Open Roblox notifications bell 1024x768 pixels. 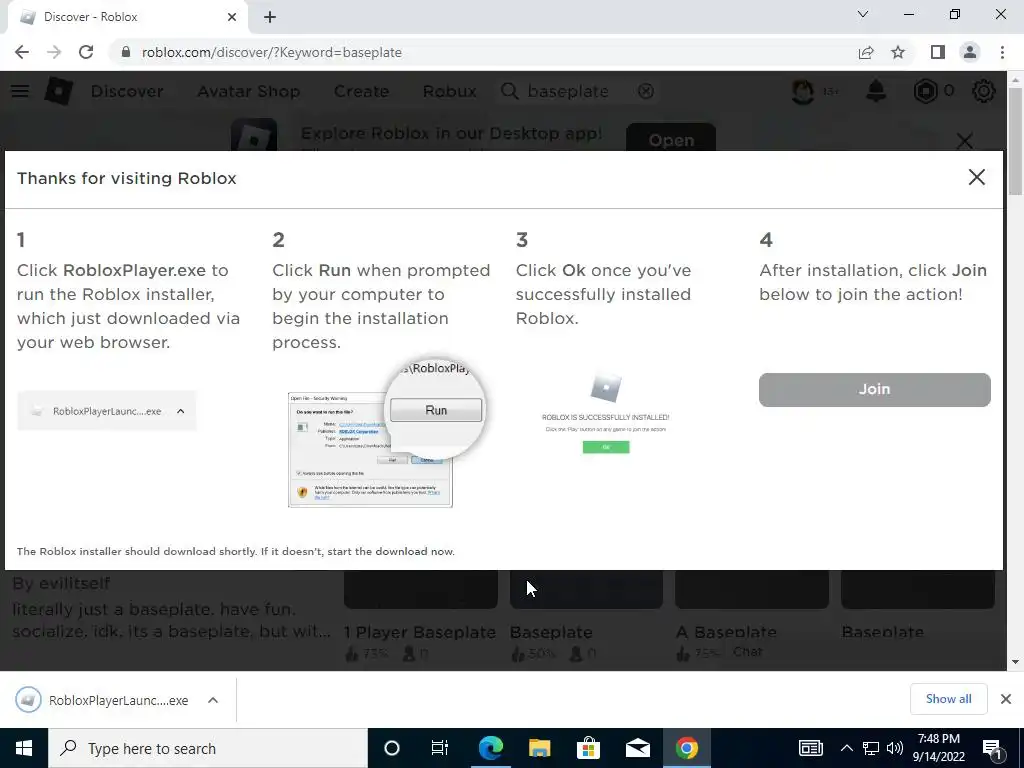[876, 91]
